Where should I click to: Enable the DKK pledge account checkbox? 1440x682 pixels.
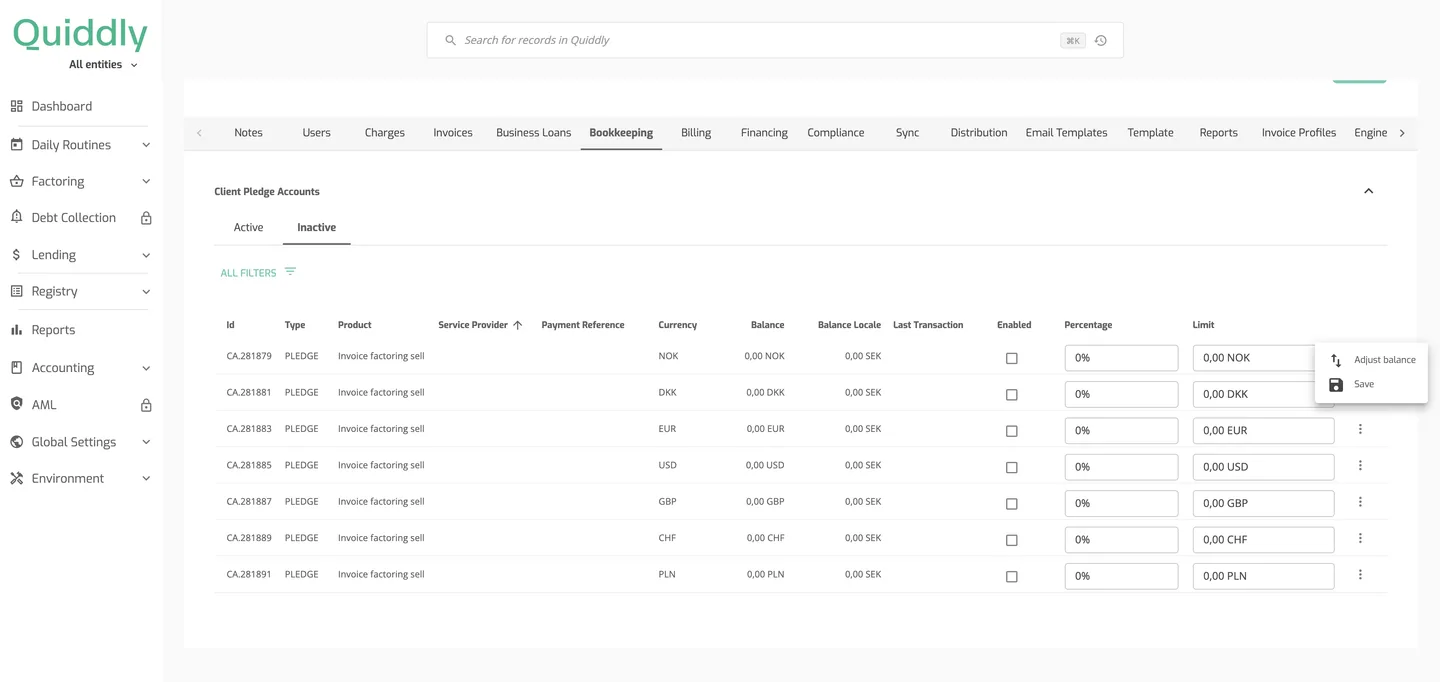[1012, 395]
